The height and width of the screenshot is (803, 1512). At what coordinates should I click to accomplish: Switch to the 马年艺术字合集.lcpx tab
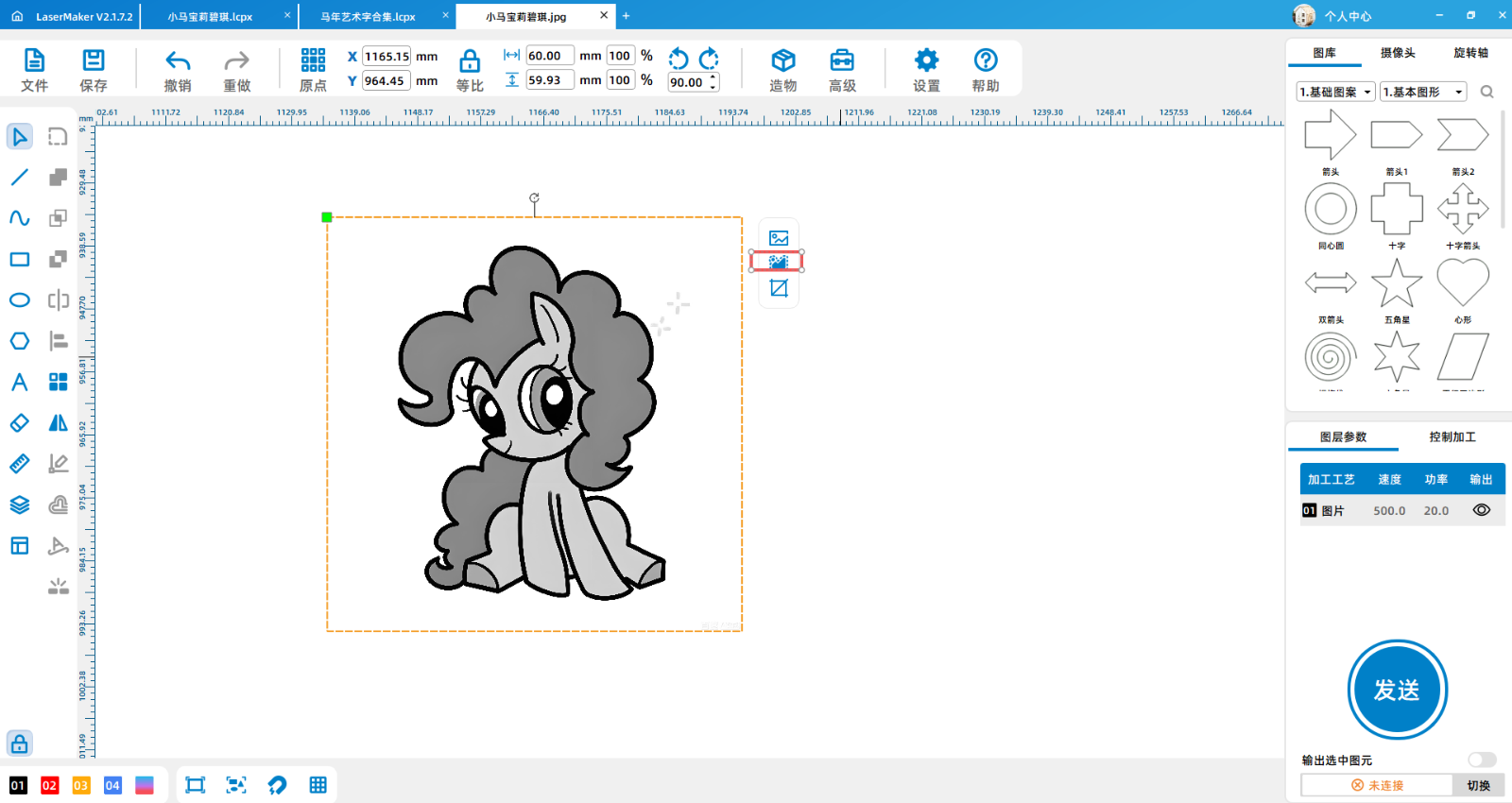(x=369, y=16)
